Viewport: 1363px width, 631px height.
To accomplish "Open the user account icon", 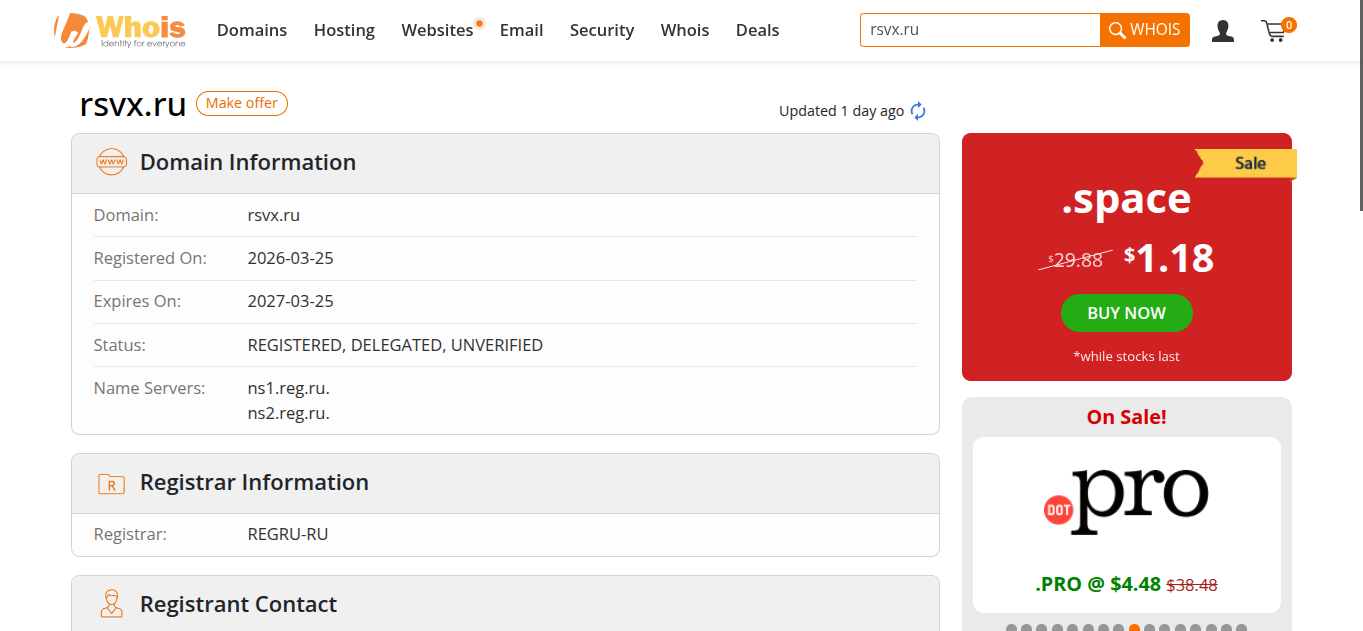I will (x=1222, y=31).
